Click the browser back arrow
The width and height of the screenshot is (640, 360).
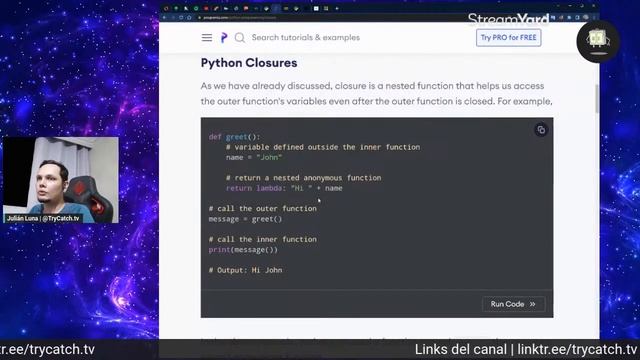click(x=164, y=18)
